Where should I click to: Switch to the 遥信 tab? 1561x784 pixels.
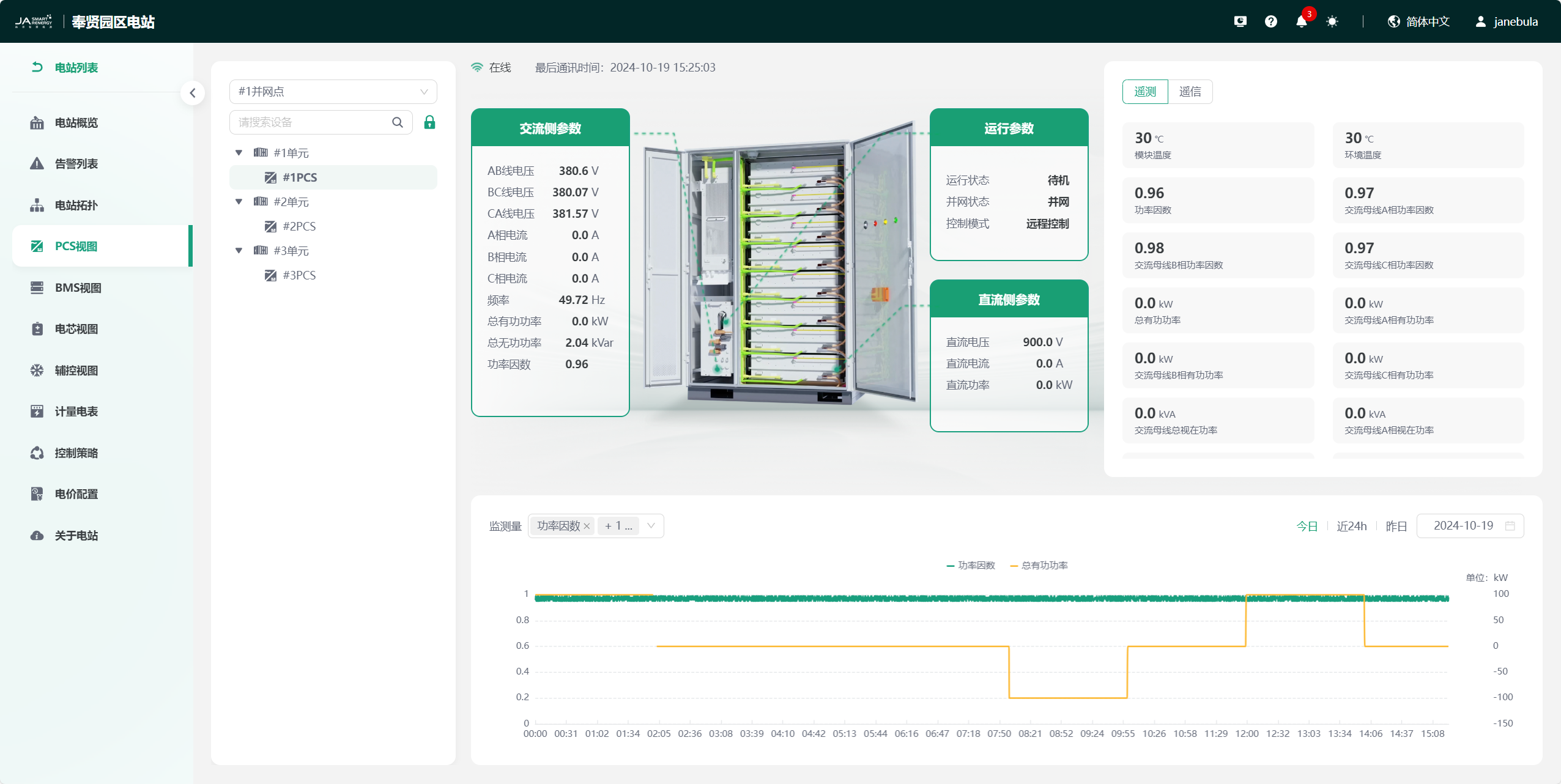click(x=1190, y=92)
